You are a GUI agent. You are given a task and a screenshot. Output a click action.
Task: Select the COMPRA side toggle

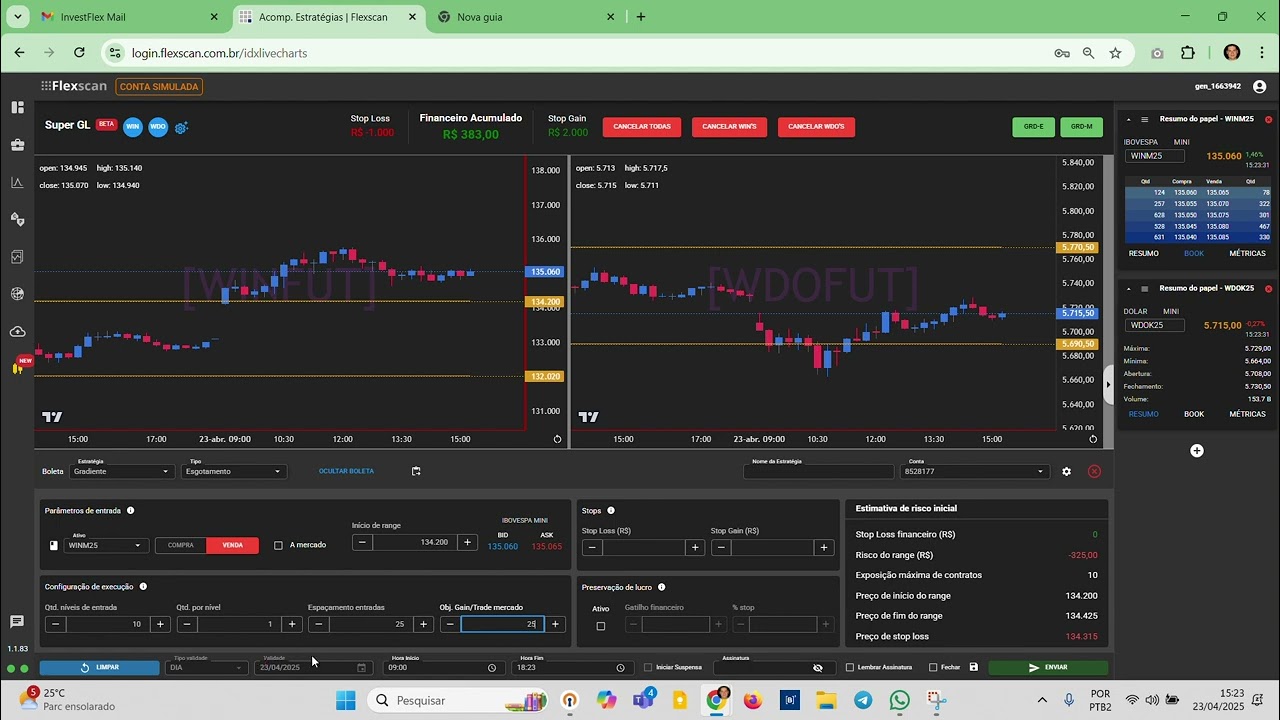coord(181,545)
